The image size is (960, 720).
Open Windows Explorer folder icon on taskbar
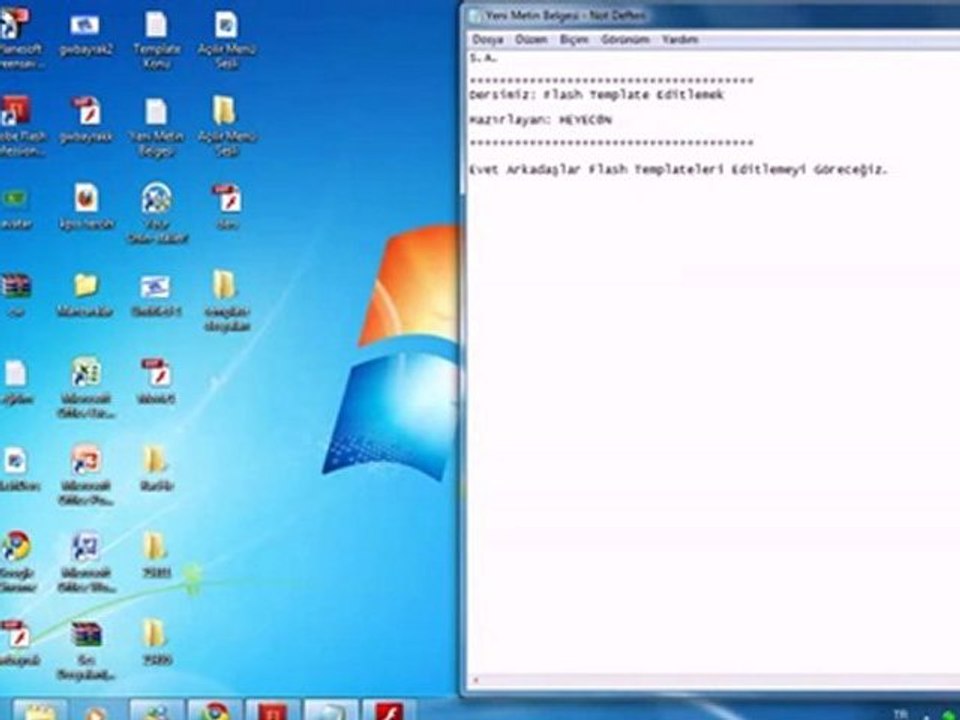pyautogui.click(x=39, y=710)
